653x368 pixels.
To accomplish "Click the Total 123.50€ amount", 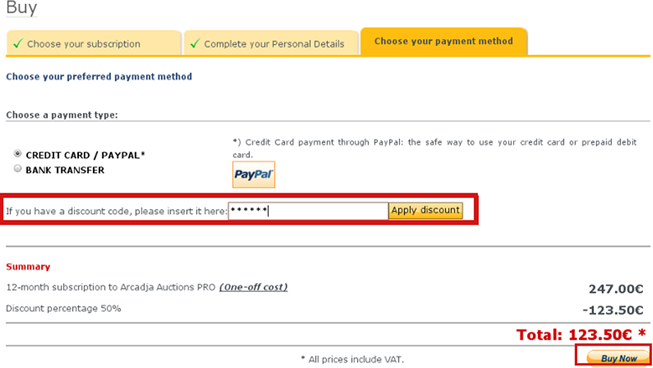I will (581, 334).
